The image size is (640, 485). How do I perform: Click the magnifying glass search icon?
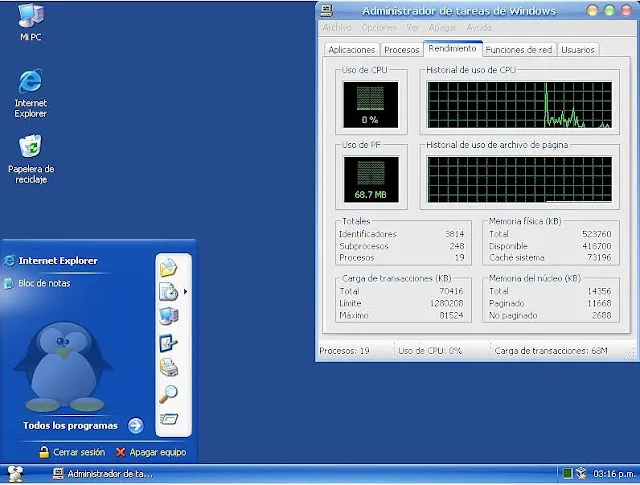(168, 394)
